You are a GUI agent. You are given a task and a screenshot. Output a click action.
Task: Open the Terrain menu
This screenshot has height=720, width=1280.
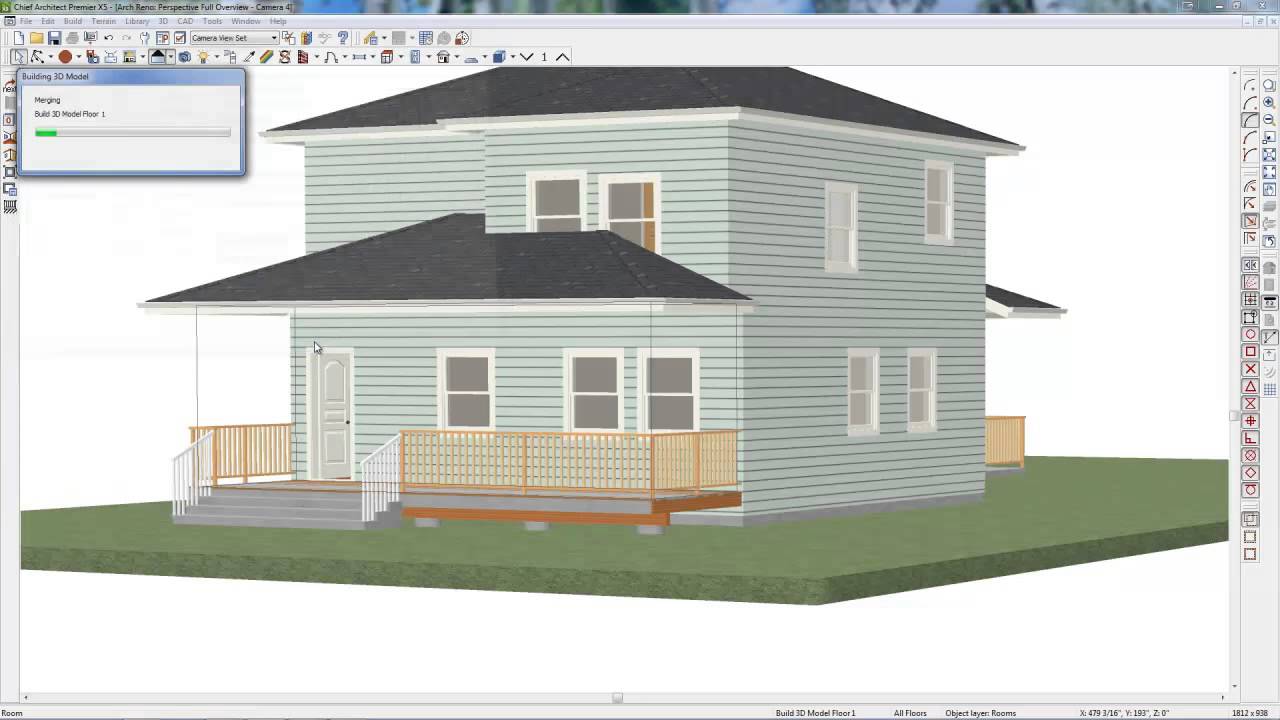104,21
